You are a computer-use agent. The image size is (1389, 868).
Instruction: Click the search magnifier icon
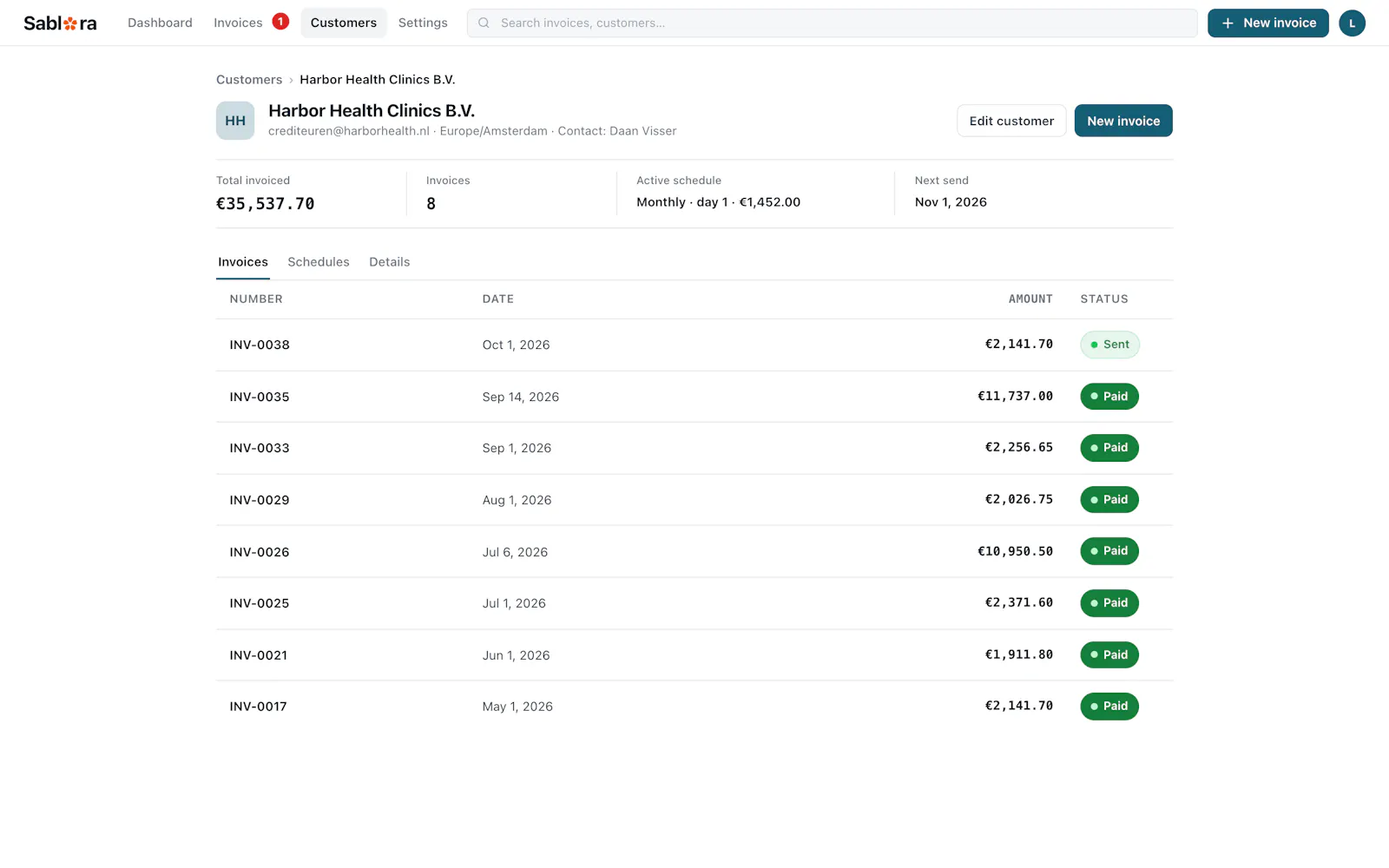tap(484, 23)
